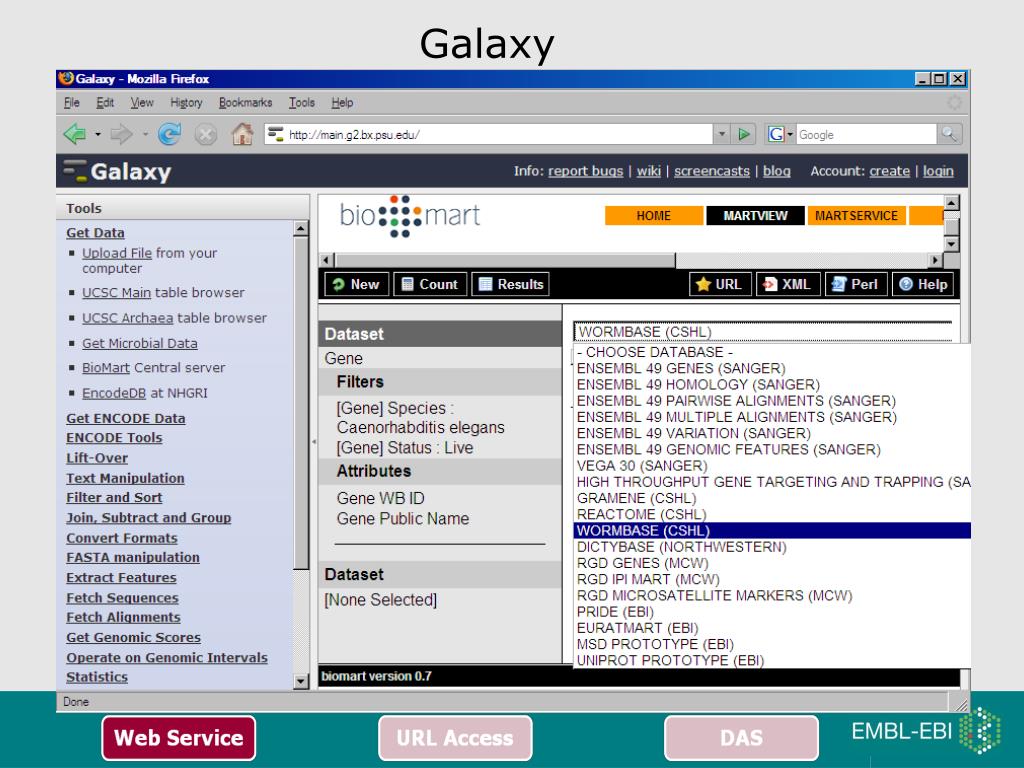Click the Tools panel scroll down arrow
This screenshot has height=768, width=1024.
point(300,681)
